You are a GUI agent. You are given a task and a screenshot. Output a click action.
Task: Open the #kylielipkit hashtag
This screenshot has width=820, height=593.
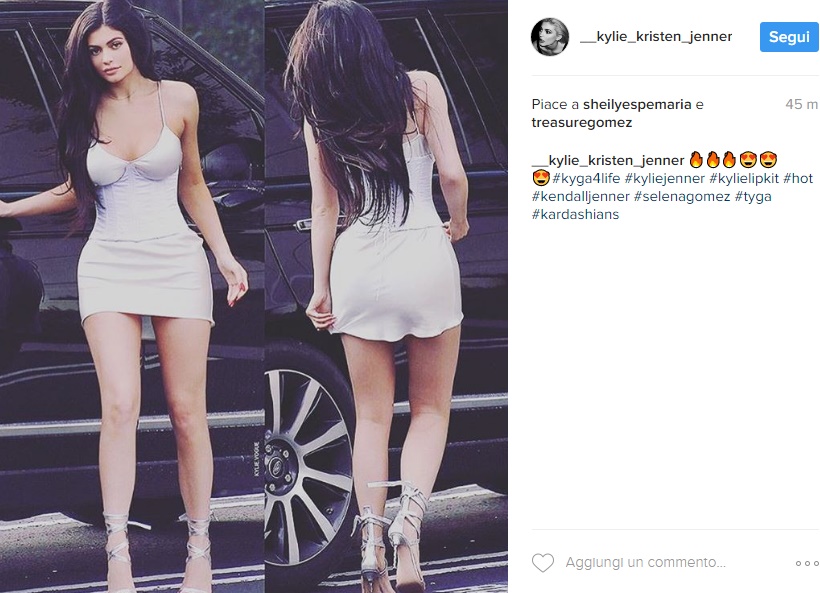[744, 179]
